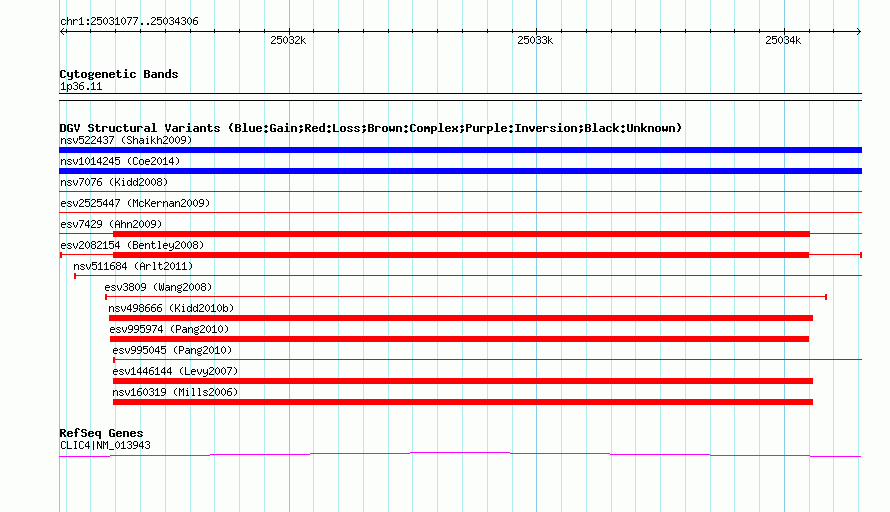This screenshot has height=512, width=890.
Task: Select the red bar below nsv160319 (Mills2006)
Action: (463, 402)
